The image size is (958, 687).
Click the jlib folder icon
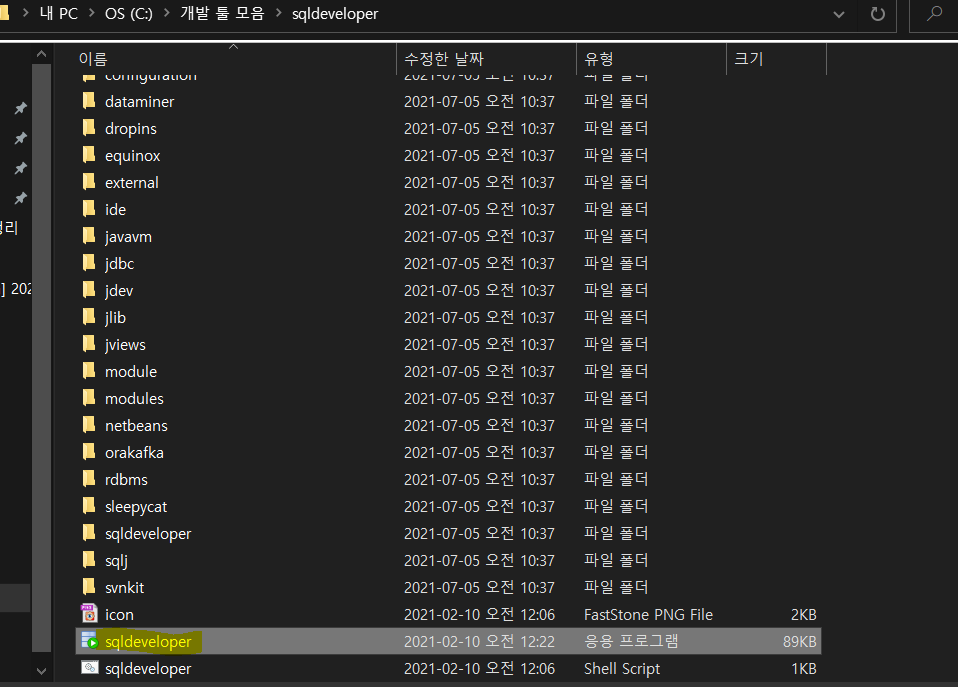[89, 317]
